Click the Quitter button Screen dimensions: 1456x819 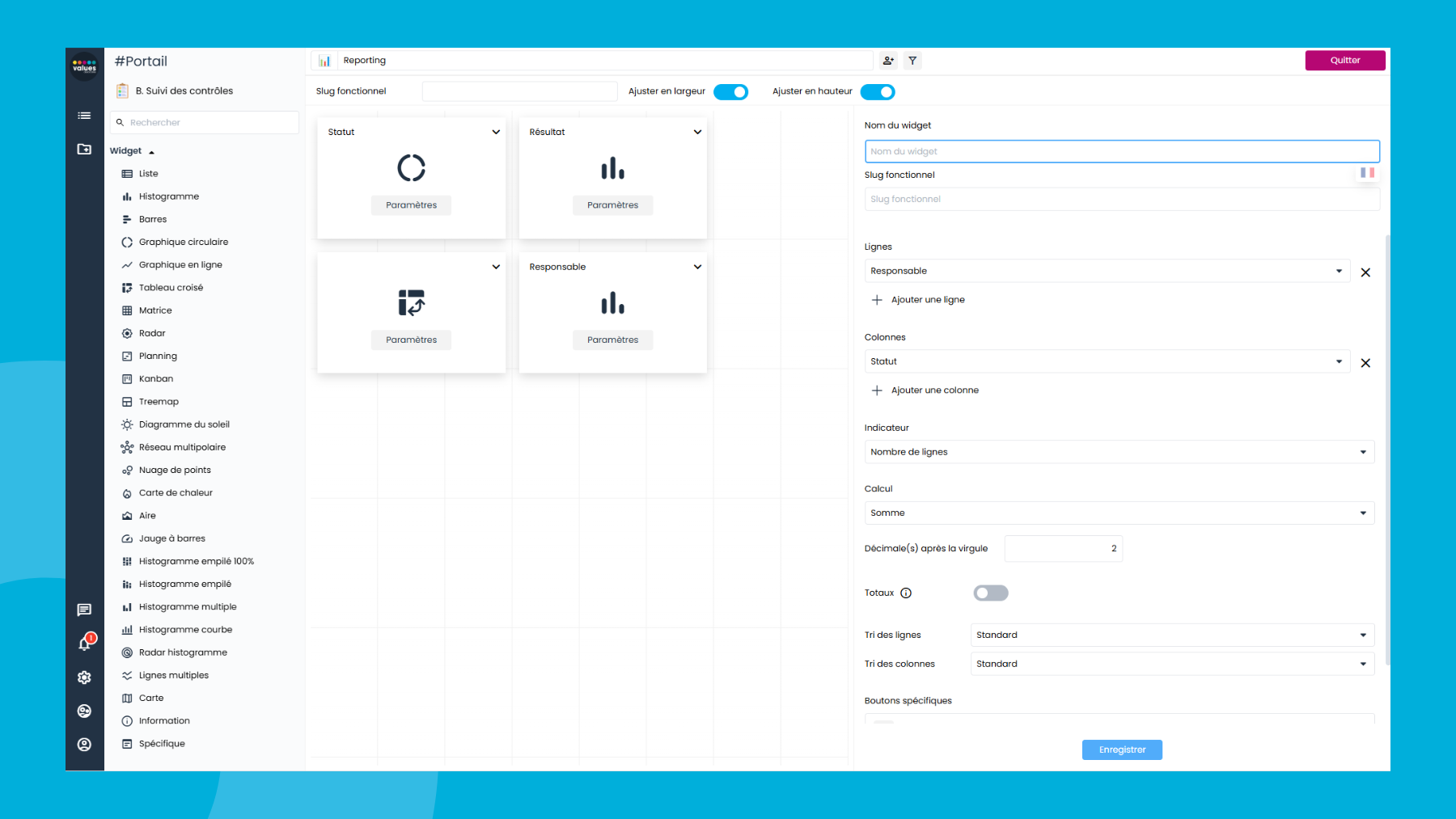[x=1344, y=60]
